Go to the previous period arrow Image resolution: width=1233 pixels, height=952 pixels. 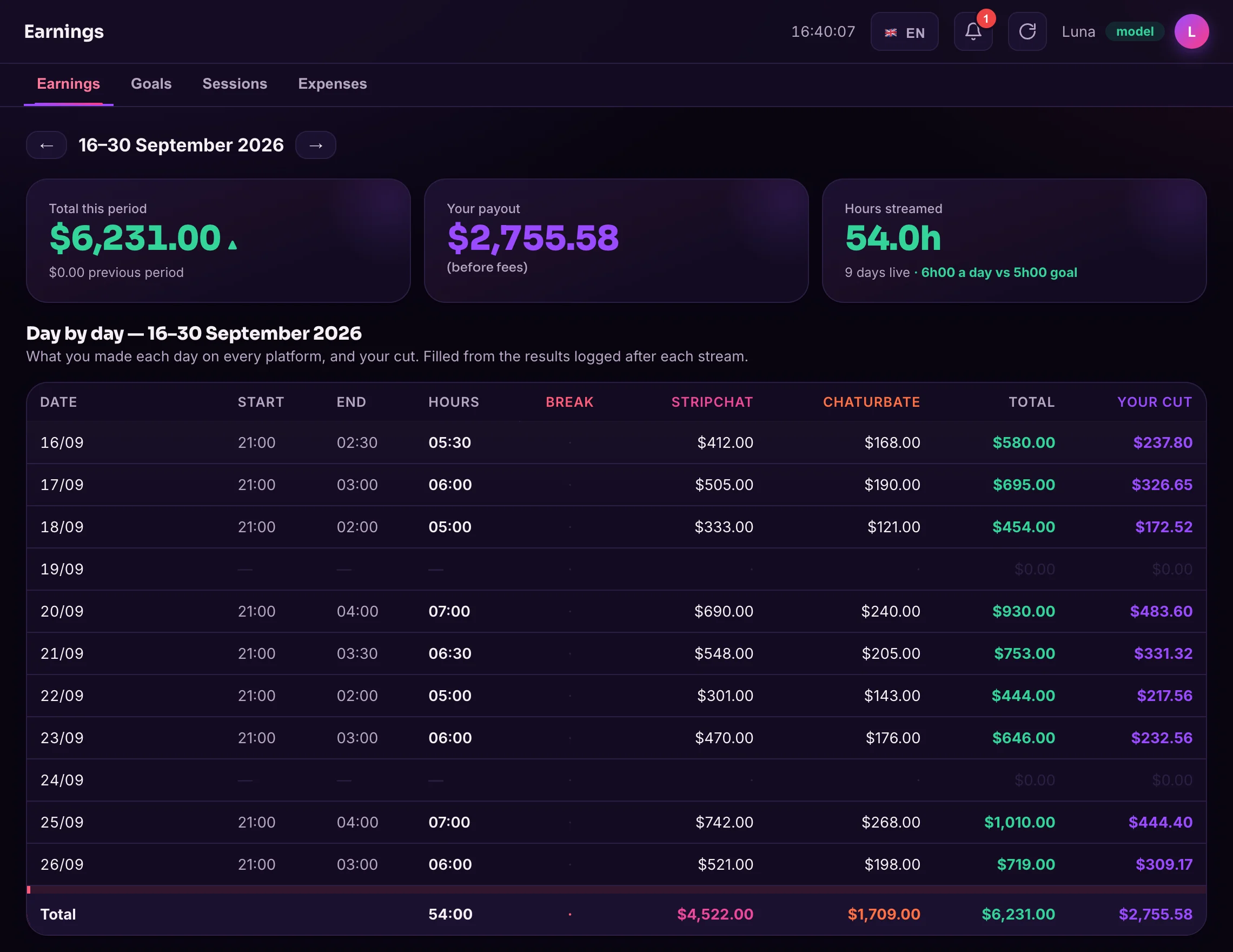47,145
